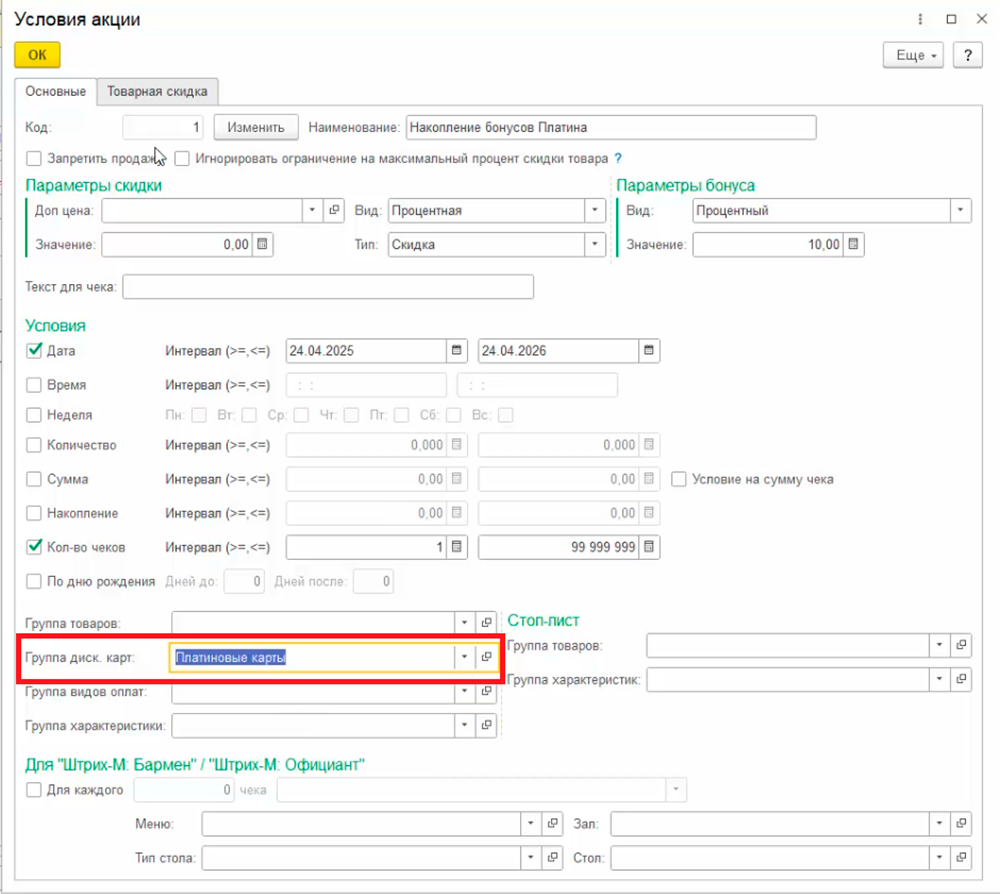1000x894 pixels.
Task: Click the Изменить button next to code
Action: pyautogui.click(x=256, y=127)
